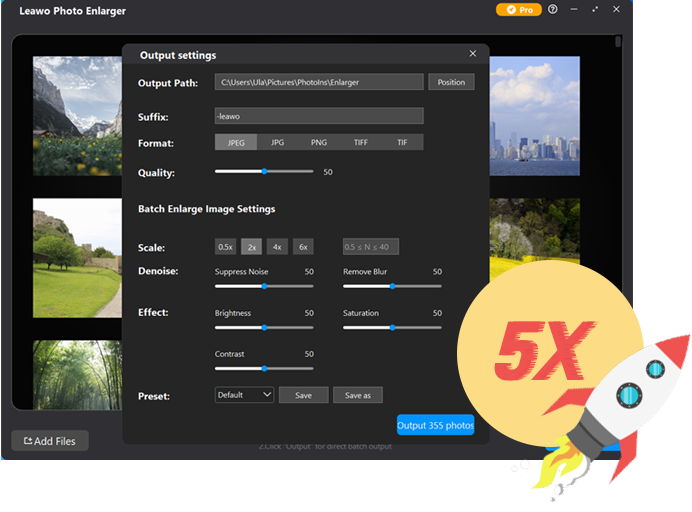Click the Saturation slider handle

point(392,328)
